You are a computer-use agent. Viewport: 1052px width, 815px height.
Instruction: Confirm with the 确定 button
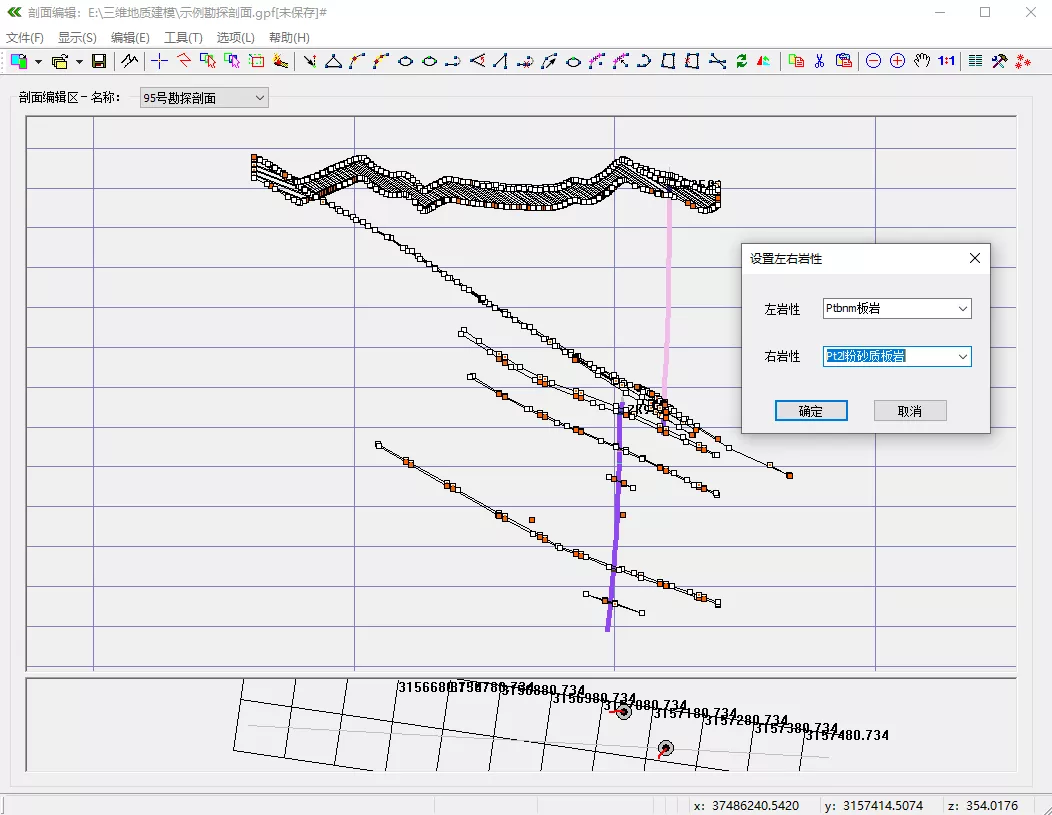pos(811,411)
